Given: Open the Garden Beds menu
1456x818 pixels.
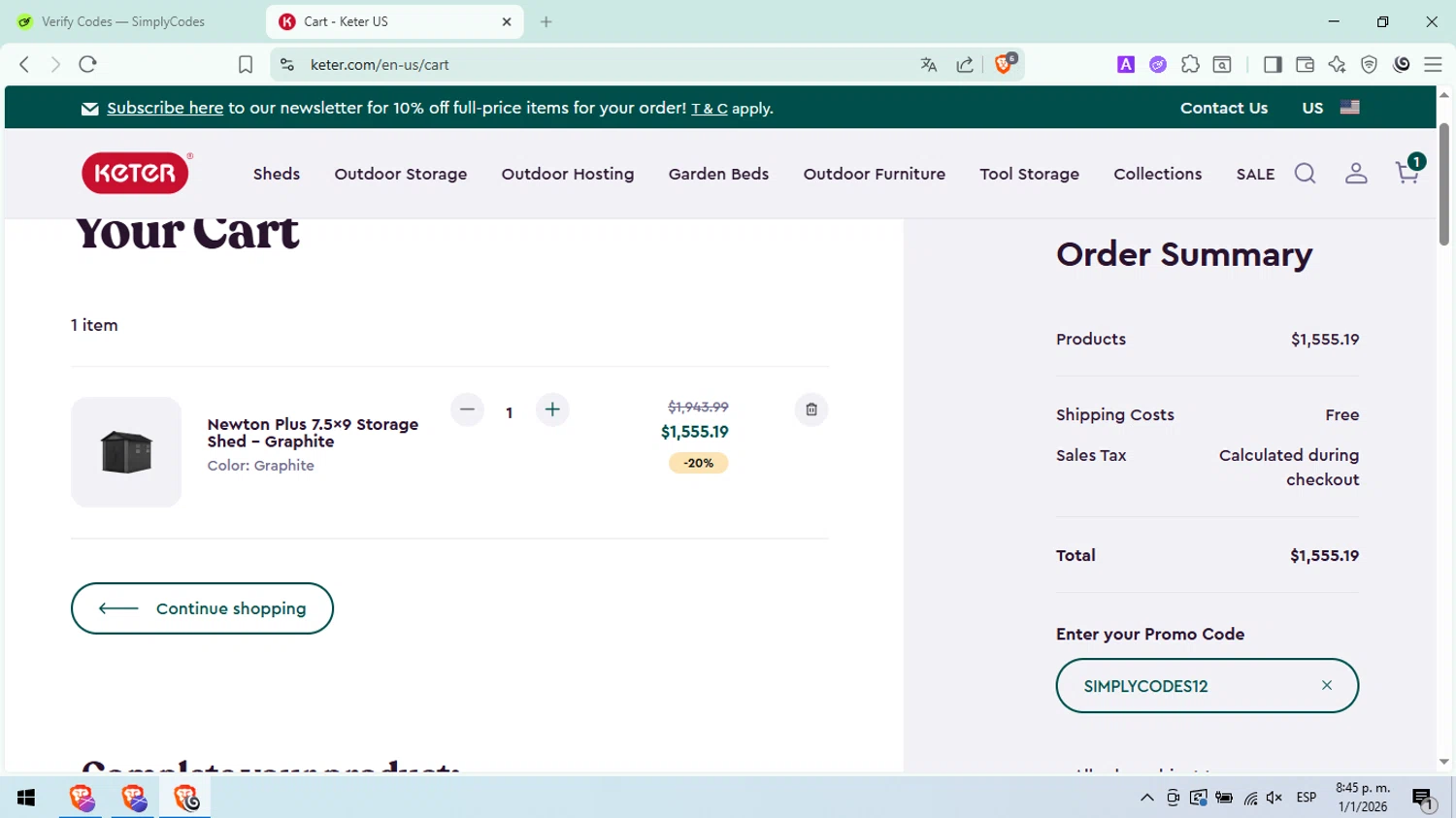Looking at the screenshot, I should [718, 174].
